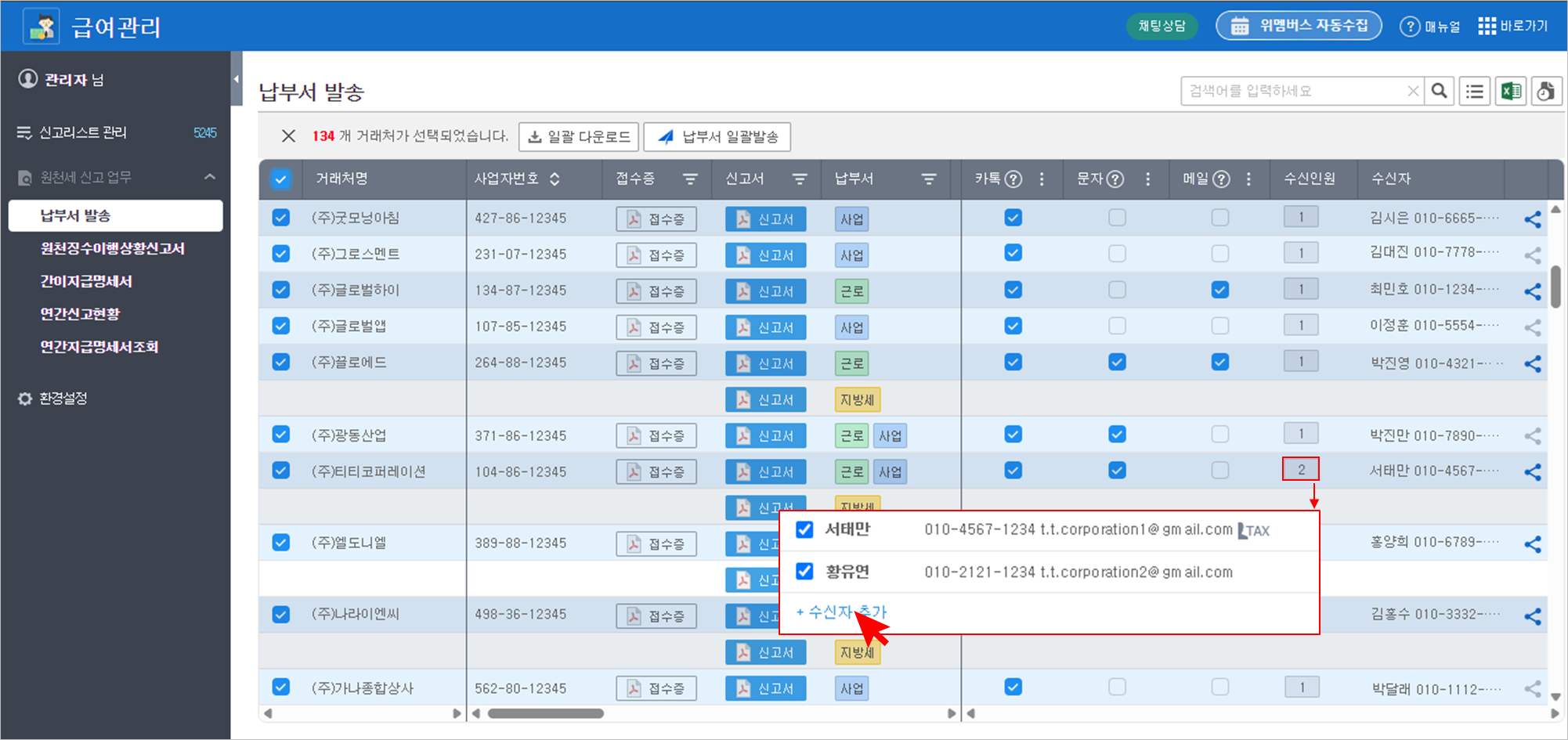This screenshot has width=1568, height=740.
Task: Open the 매뉴얼 help icon
Action: (x=1409, y=26)
